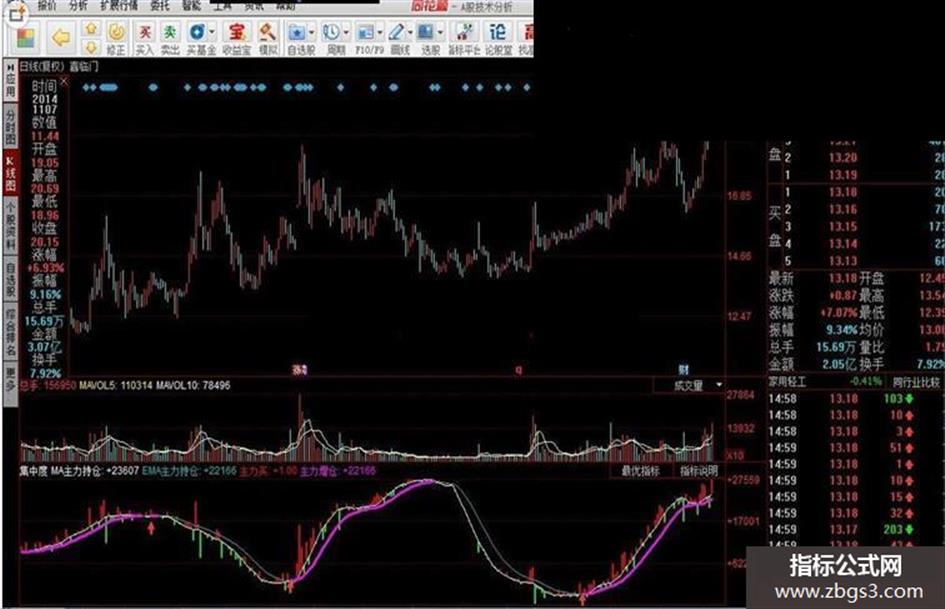The width and height of the screenshot is (945, 609).
Task: Open the 周期 dropdown arrow
Action: click(x=347, y=33)
